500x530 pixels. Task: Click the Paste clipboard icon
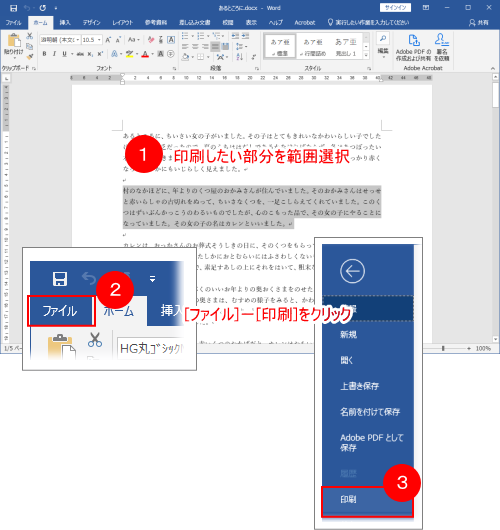(x=14, y=40)
